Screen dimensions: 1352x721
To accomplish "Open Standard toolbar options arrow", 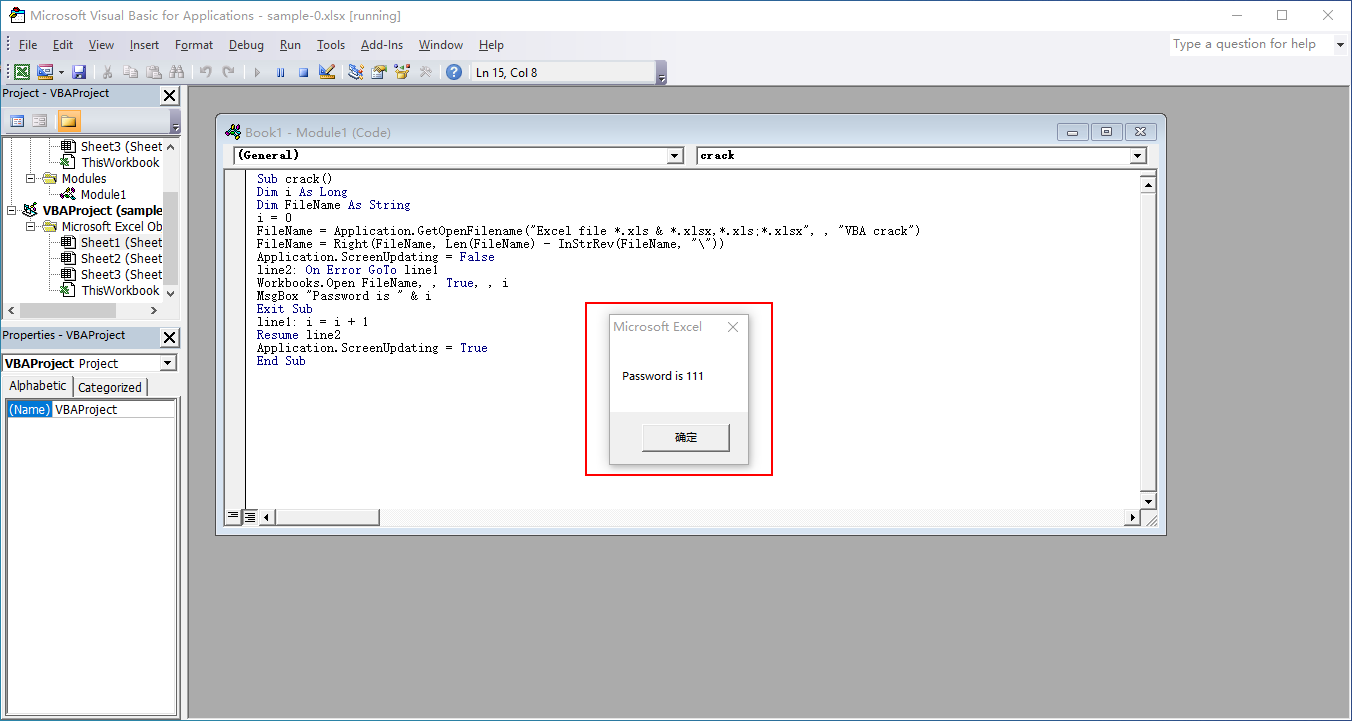I will tap(661, 73).
